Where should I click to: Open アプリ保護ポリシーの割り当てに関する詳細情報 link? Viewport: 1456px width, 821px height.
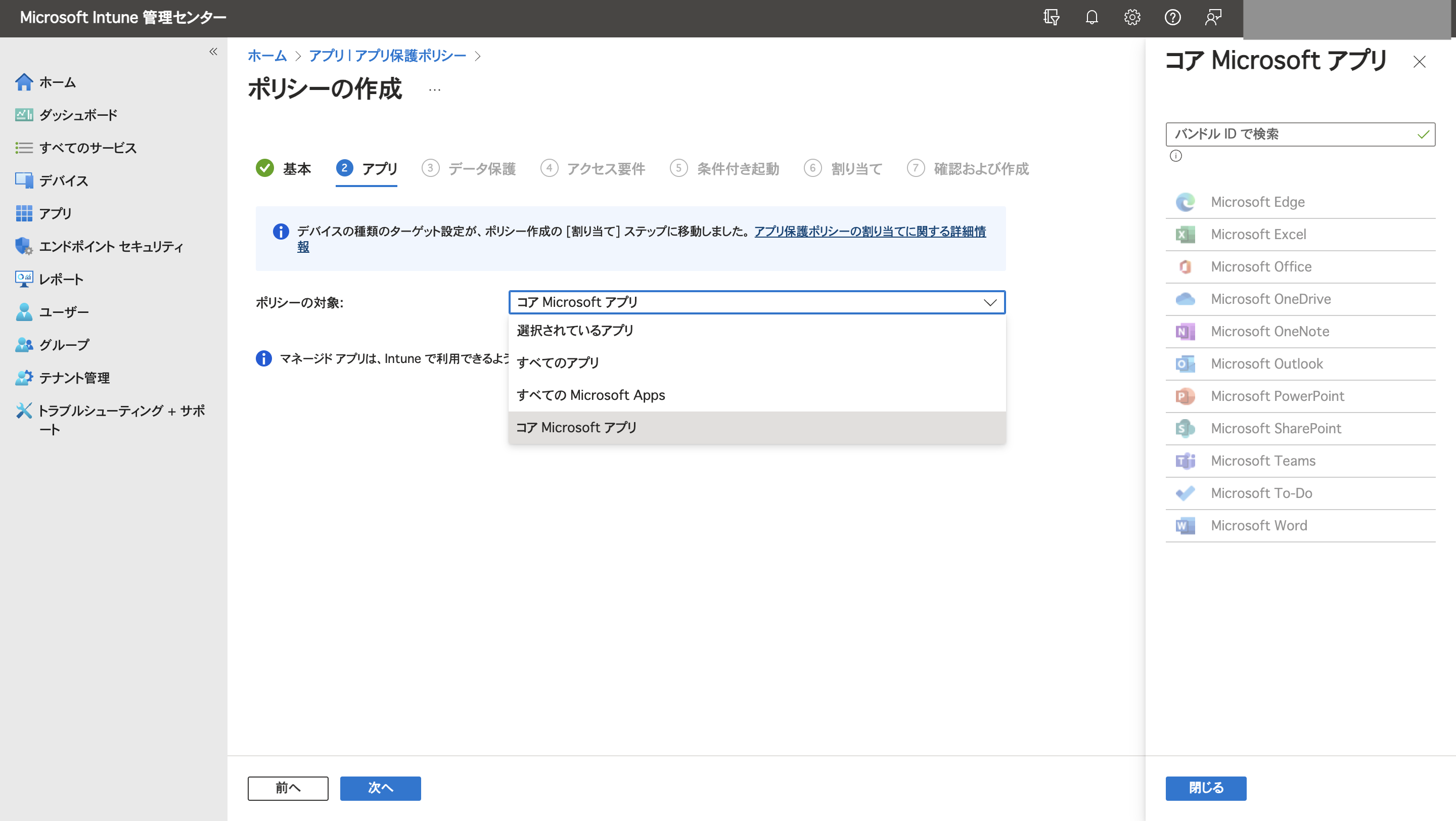(x=870, y=232)
